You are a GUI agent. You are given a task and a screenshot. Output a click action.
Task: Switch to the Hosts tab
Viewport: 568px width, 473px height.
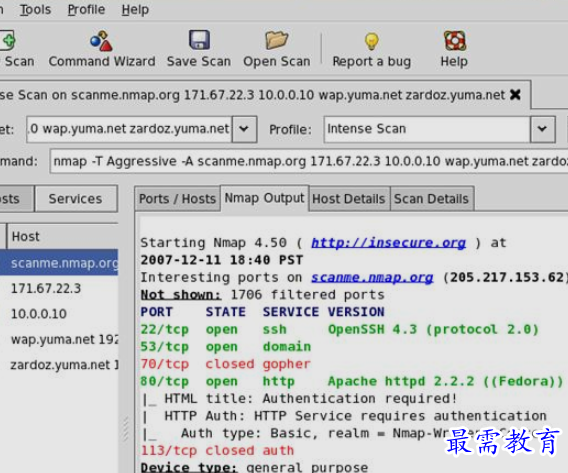[16, 199]
